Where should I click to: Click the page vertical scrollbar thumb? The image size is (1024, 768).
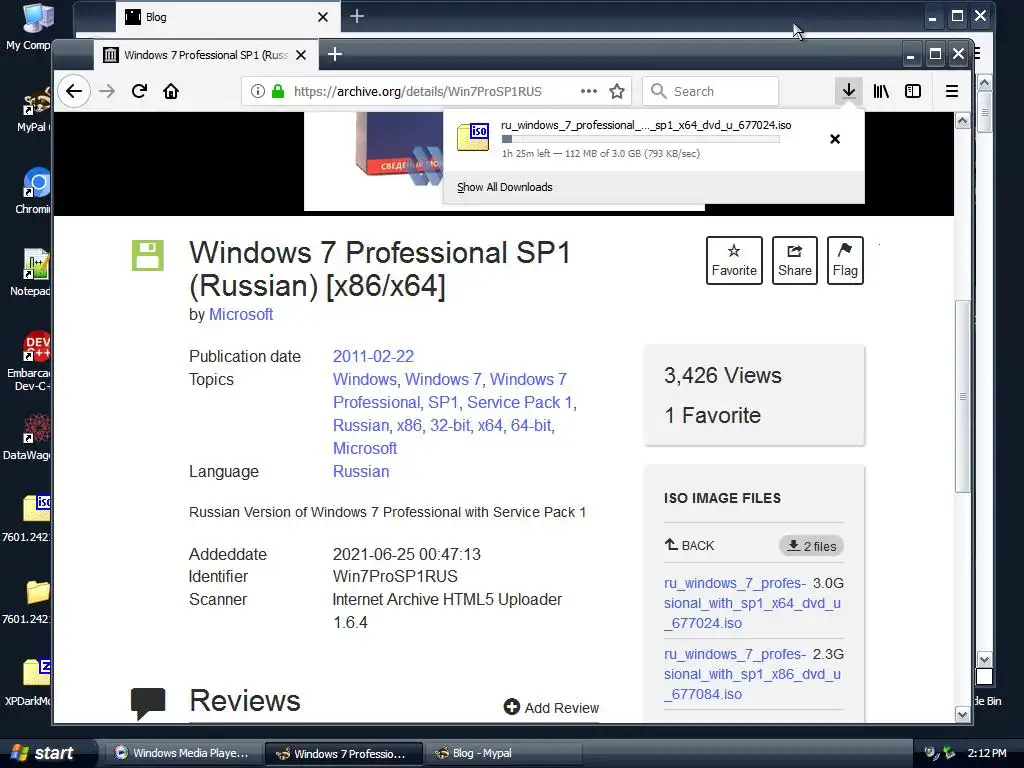point(963,396)
